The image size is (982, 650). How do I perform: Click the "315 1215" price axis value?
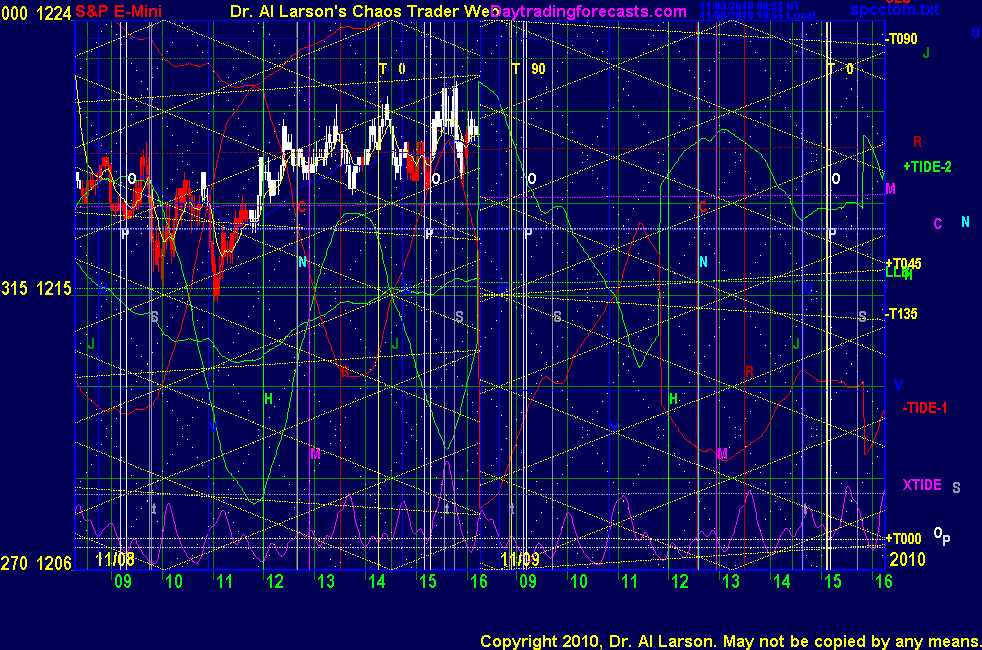[x=36, y=289]
